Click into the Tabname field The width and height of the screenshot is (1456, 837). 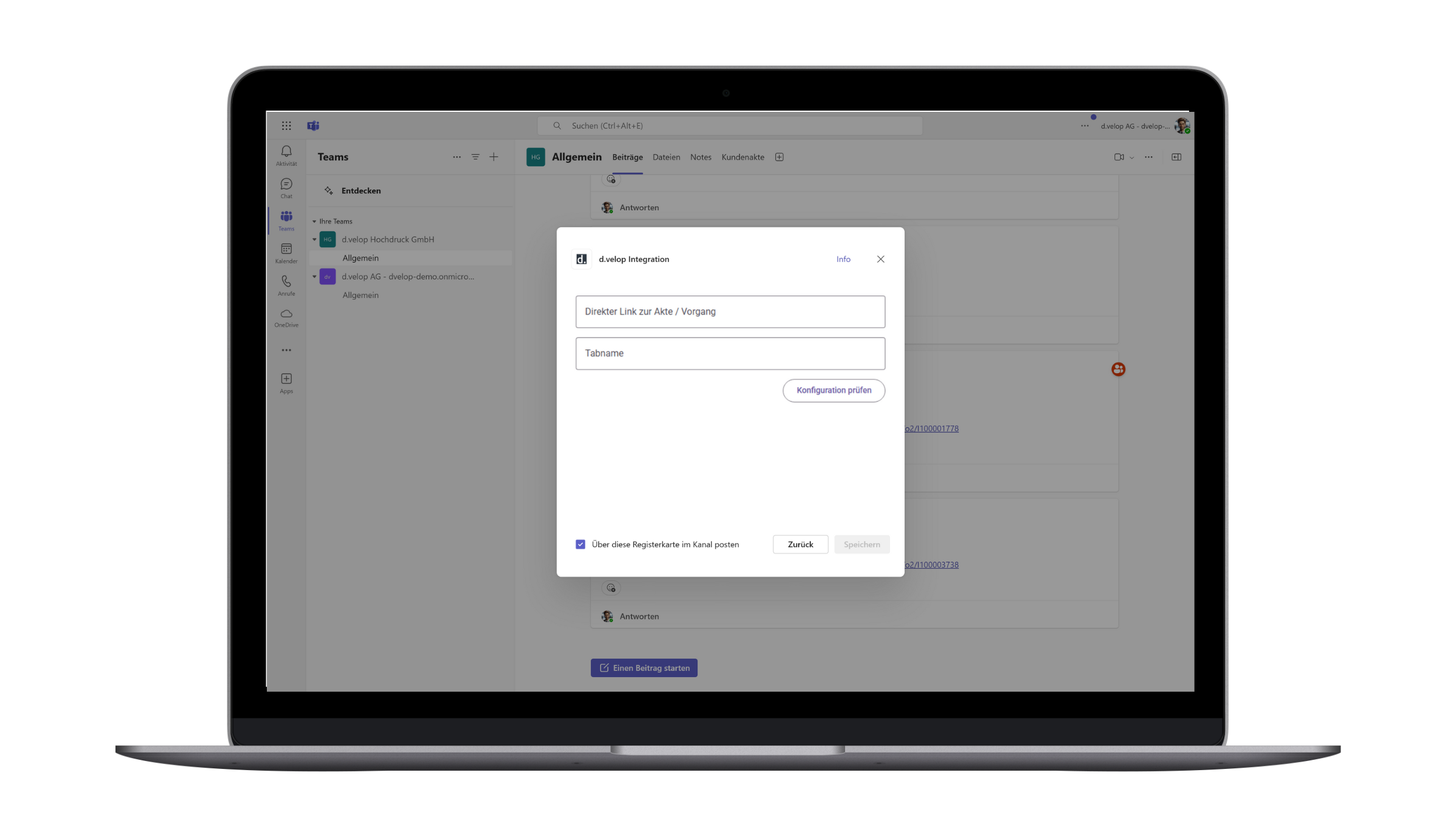click(x=730, y=353)
